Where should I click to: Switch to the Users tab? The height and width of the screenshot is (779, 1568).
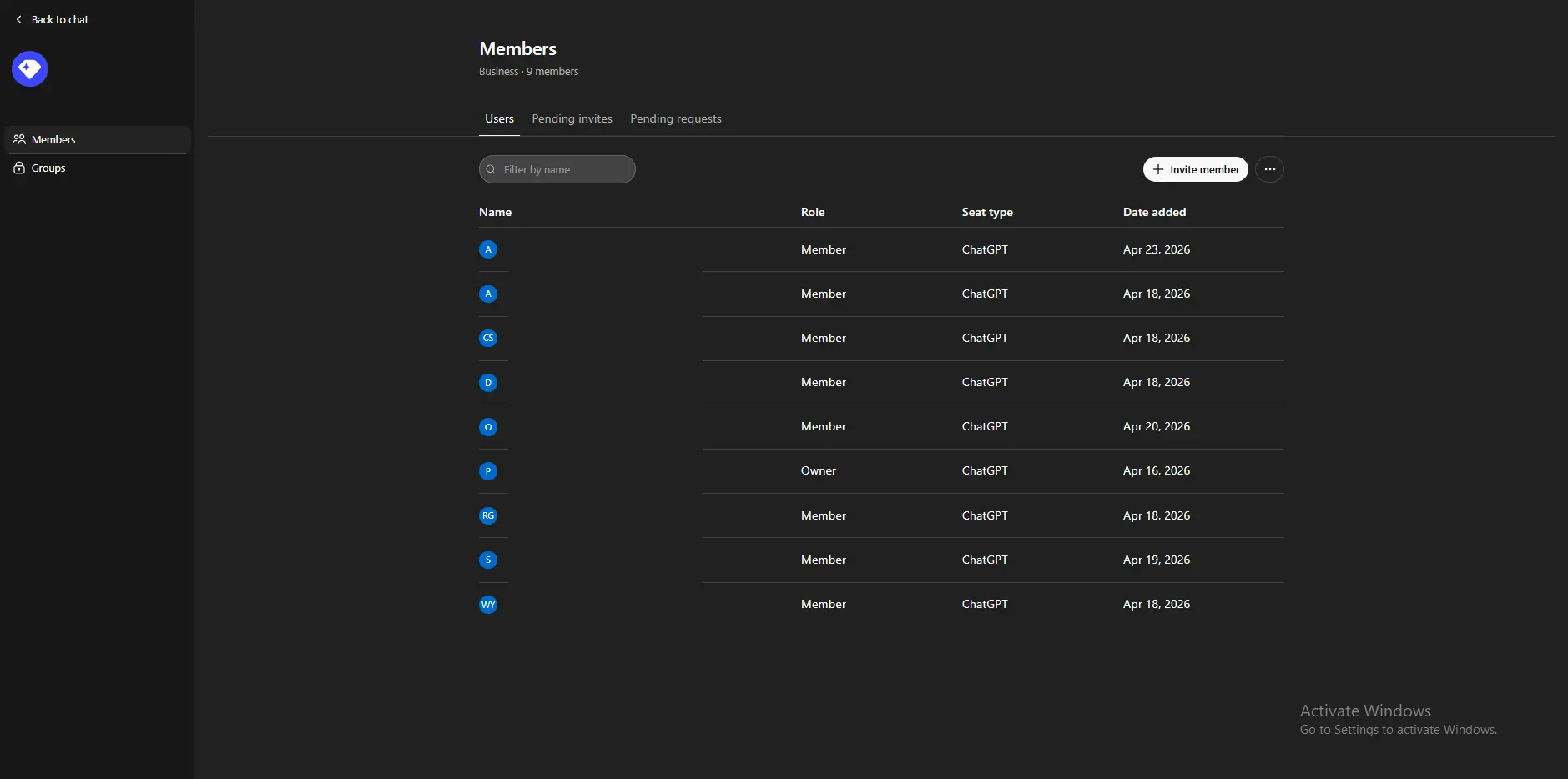pos(499,118)
